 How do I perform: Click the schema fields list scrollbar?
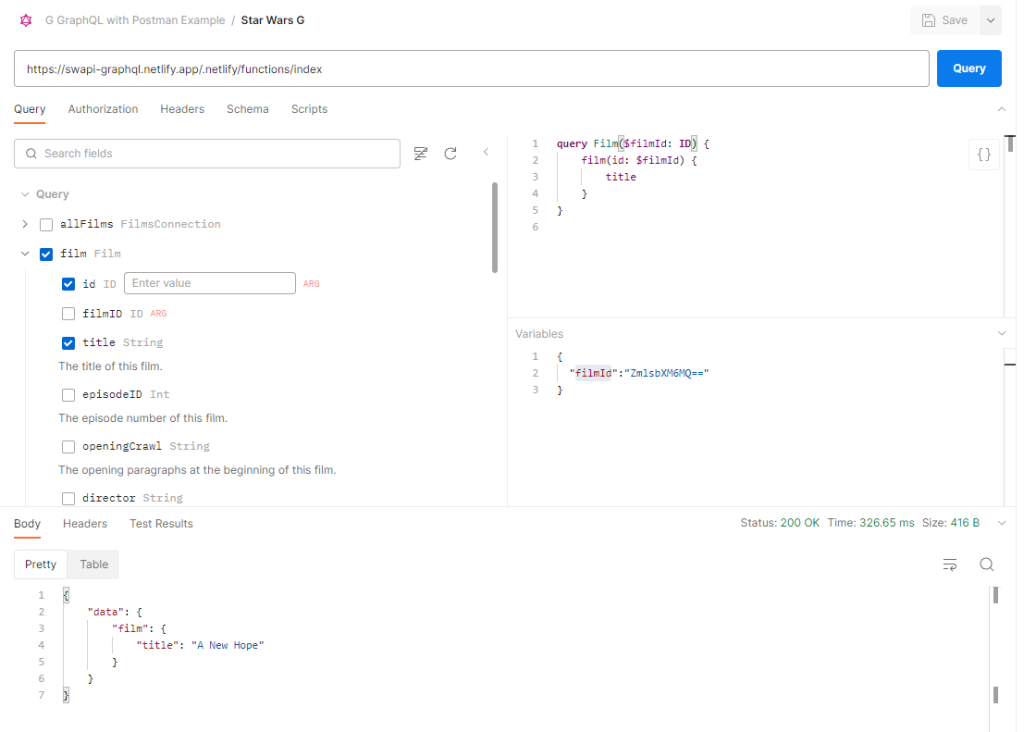pyautogui.click(x=495, y=227)
